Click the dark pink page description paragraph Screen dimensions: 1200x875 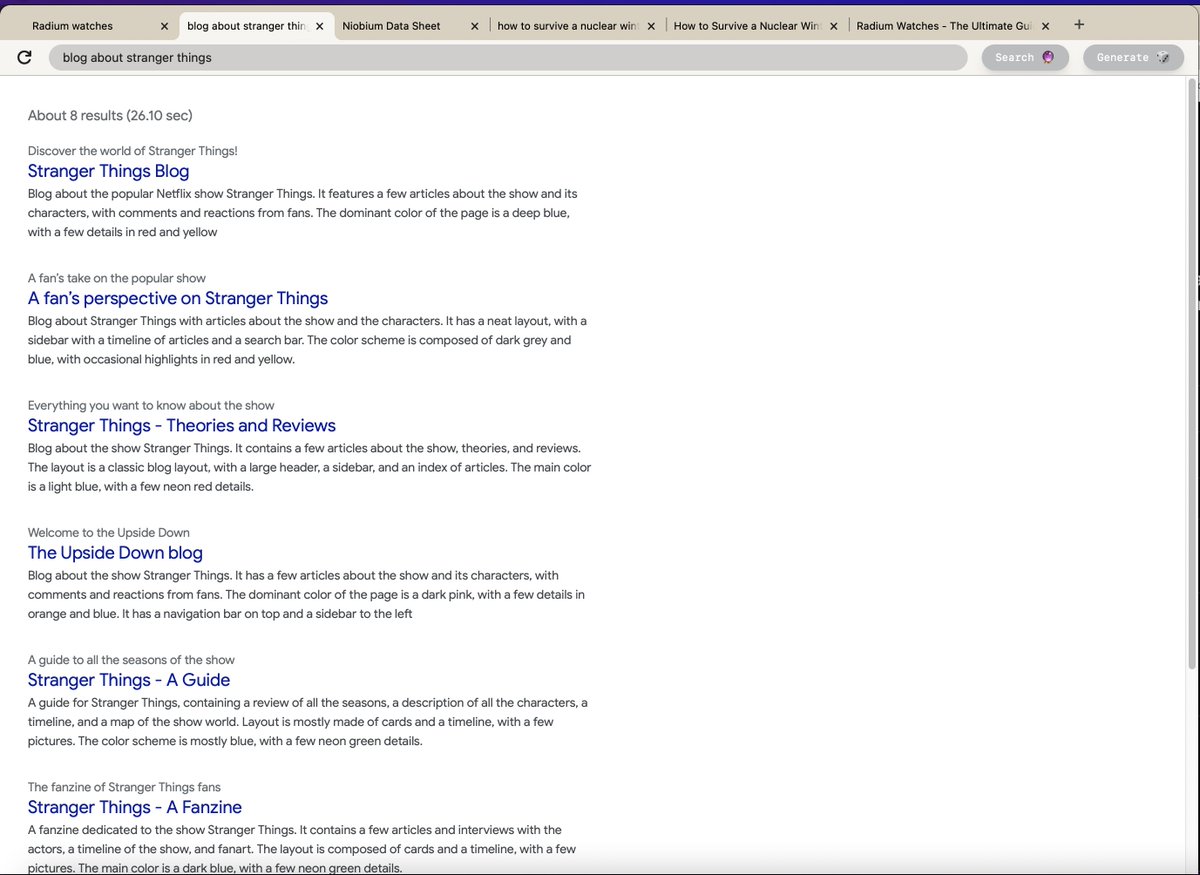click(306, 595)
